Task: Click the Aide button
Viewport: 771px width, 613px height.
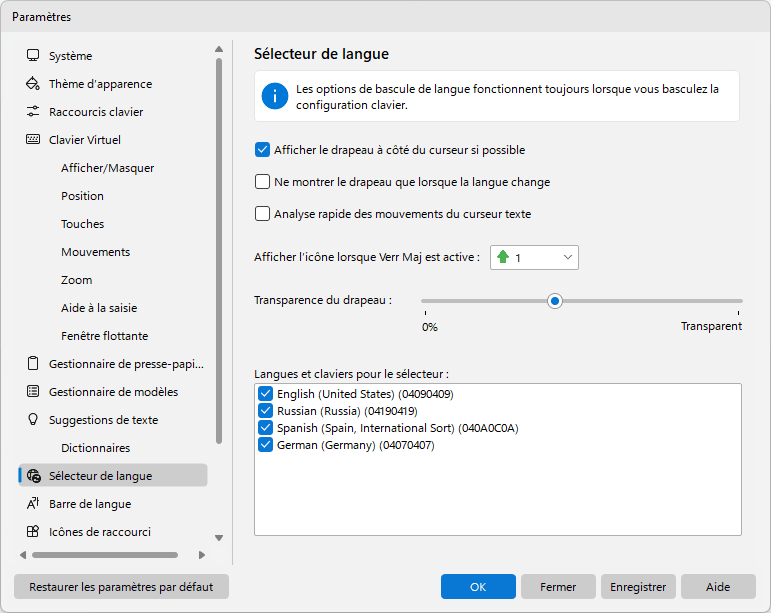Action: pos(718,586)
